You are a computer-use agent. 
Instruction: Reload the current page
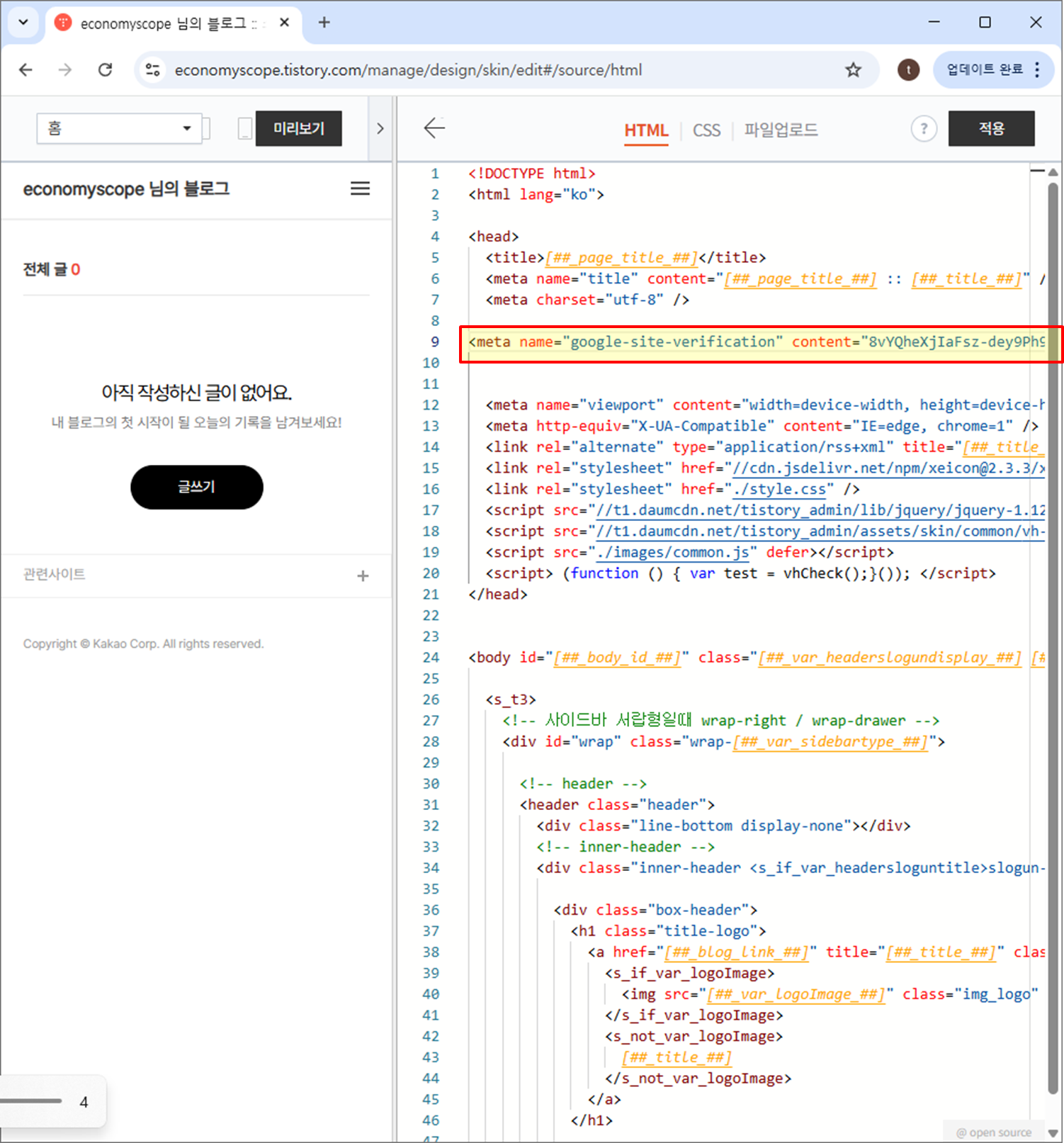(x=106, y=69)
